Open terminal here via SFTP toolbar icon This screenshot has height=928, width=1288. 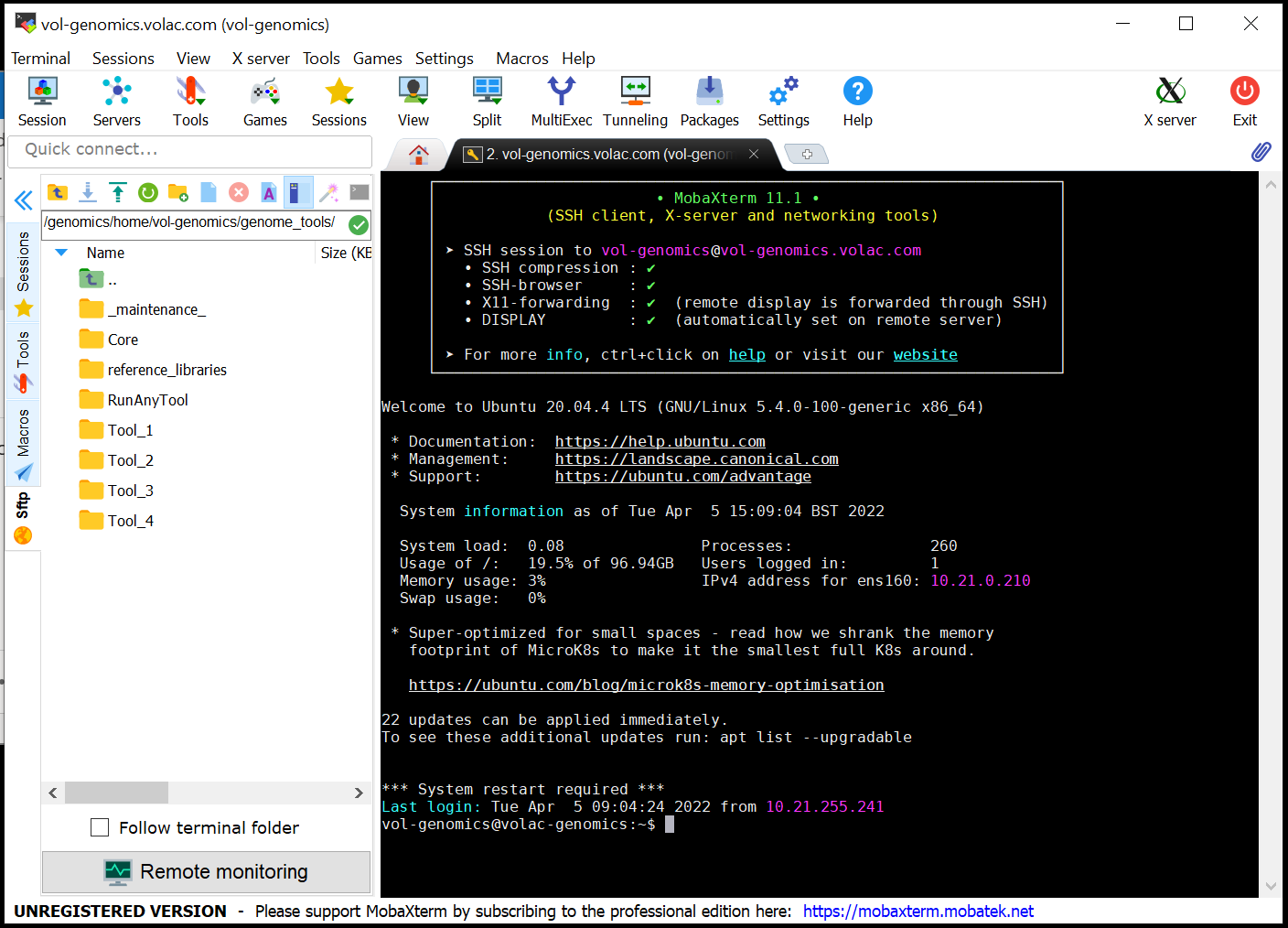pyautogui.click(x=360, y=192)
